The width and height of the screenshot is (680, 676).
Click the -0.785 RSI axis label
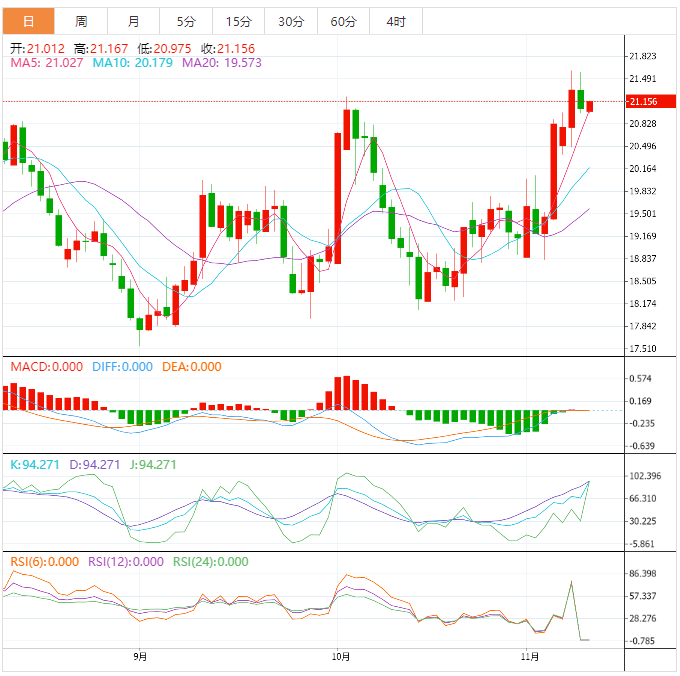641,641
